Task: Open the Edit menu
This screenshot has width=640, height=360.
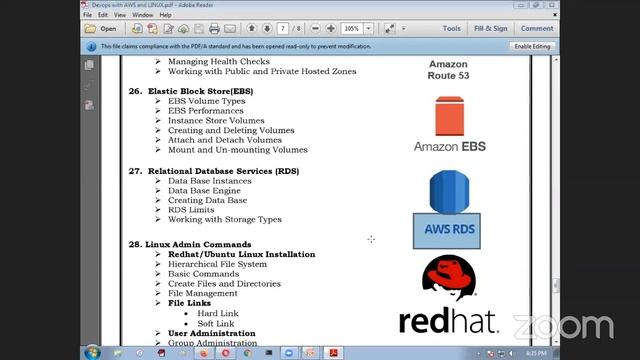Action: (102, 15)
